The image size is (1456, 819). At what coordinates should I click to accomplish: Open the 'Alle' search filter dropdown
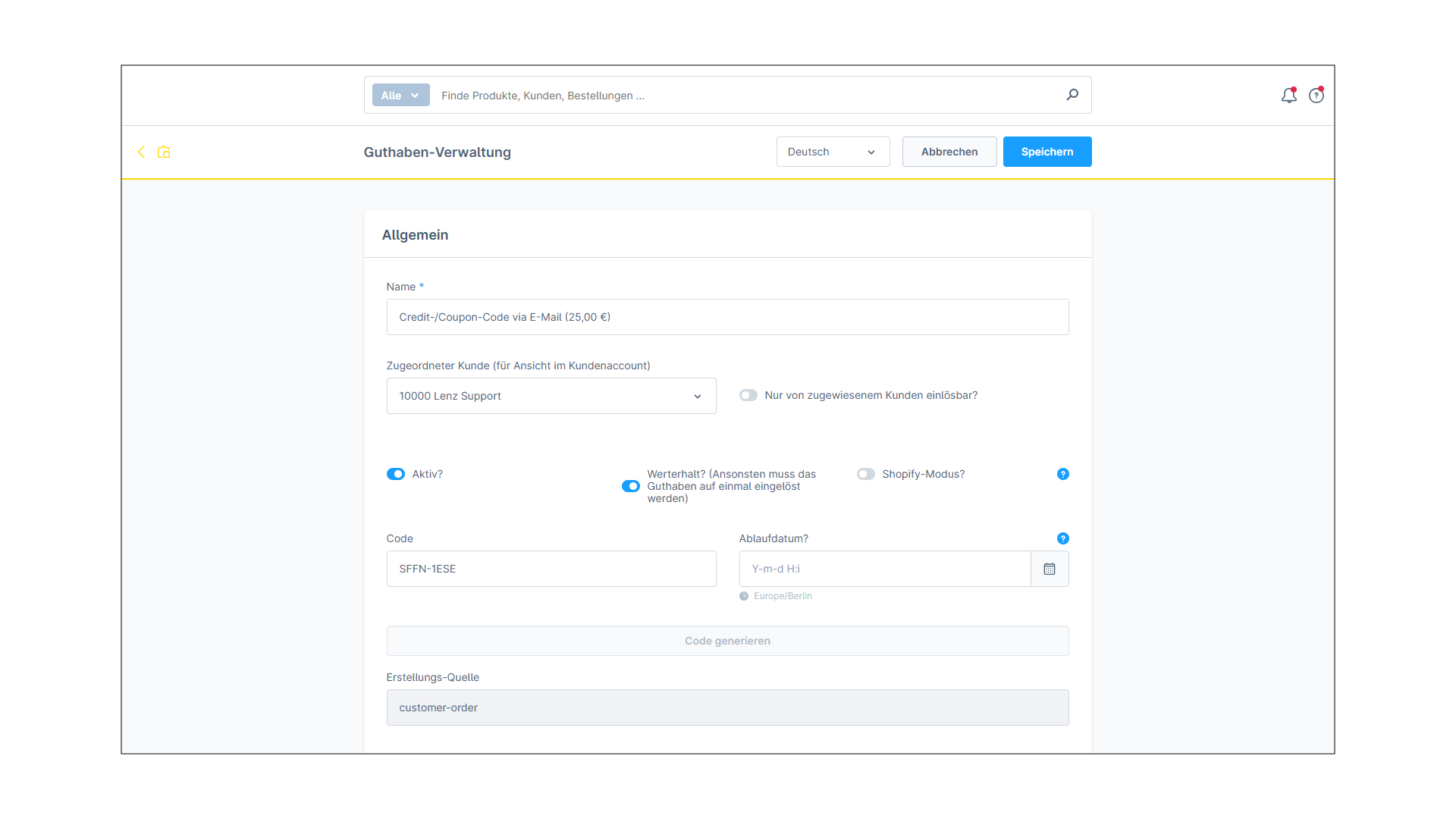point(400,95)
